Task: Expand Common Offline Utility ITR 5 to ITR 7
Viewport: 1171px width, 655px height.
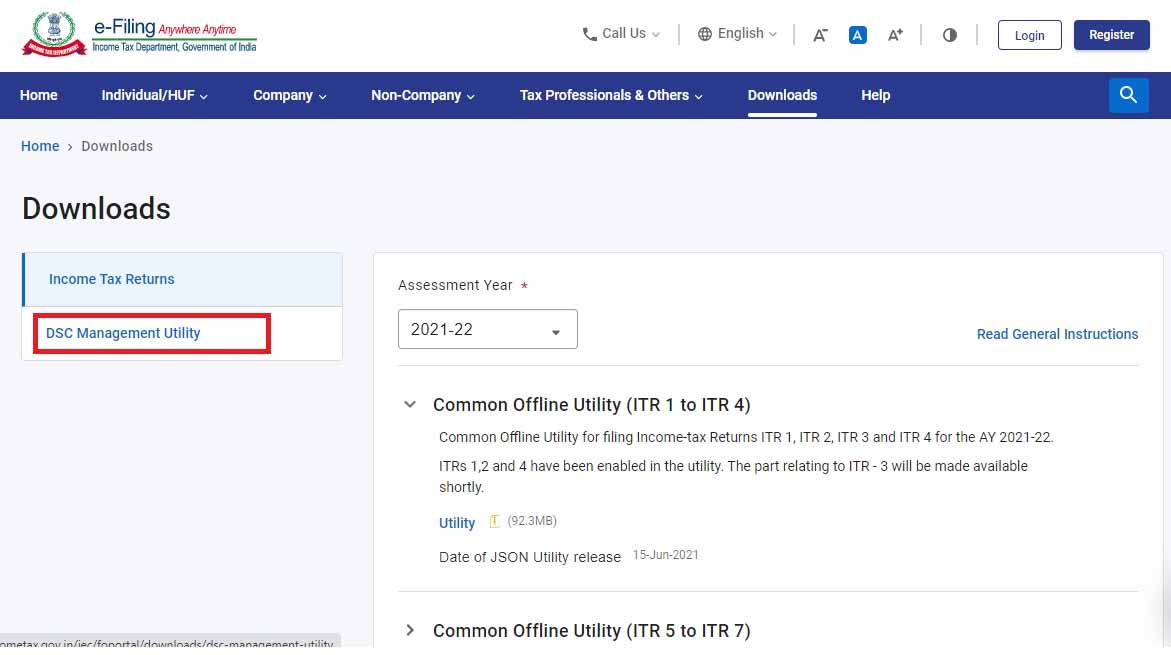Action: pyautogui.click(x=409, y=630)
